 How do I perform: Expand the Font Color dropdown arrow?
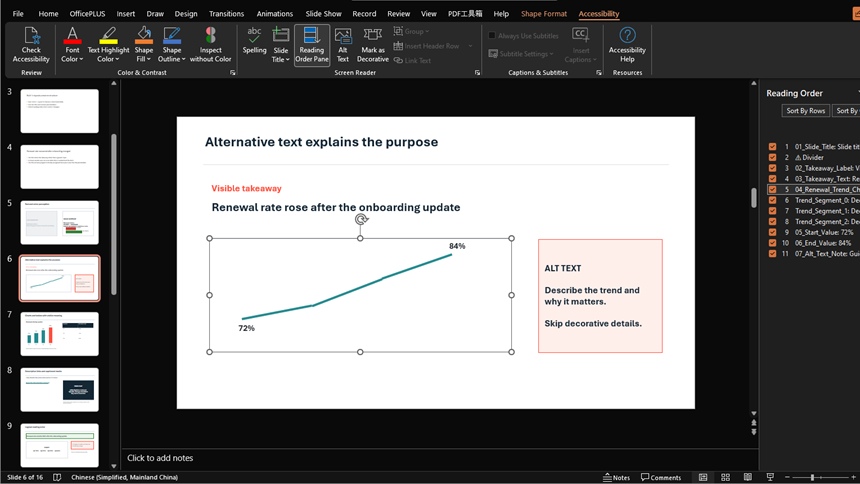81,59
